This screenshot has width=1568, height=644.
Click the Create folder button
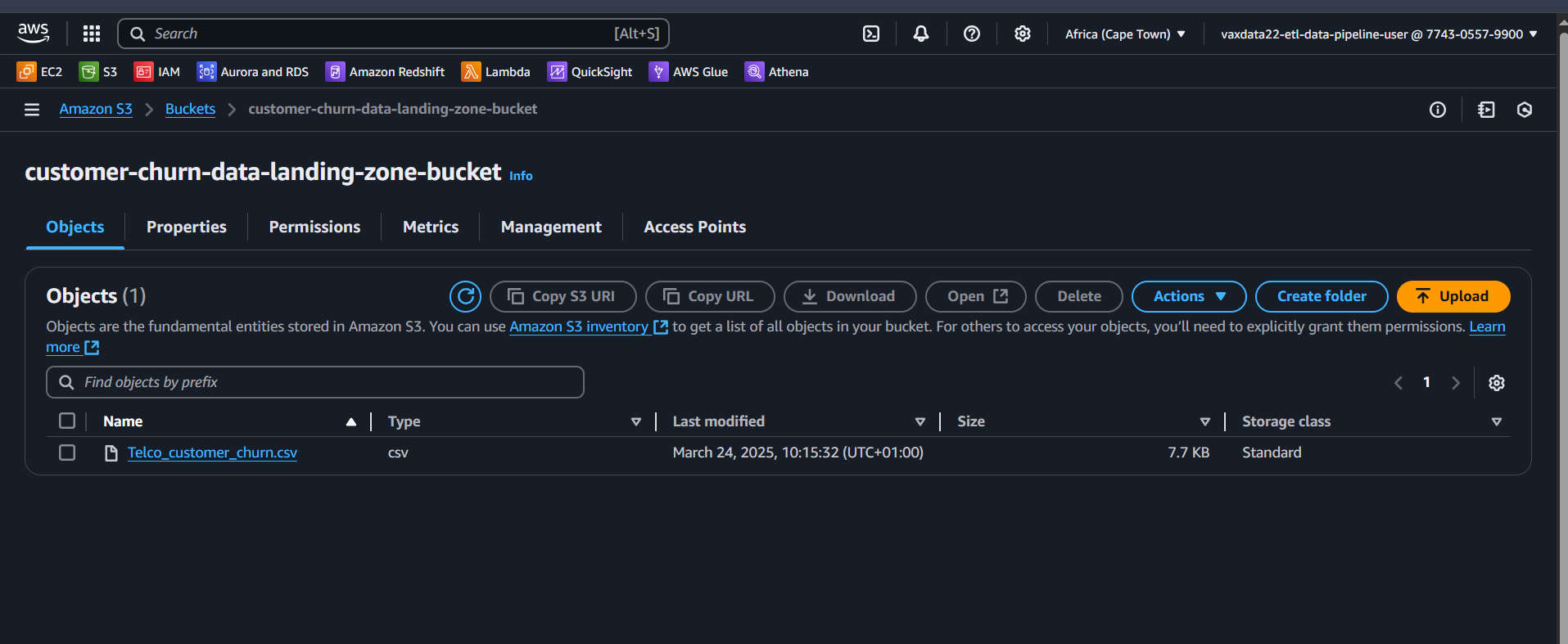click(1322, 296)
